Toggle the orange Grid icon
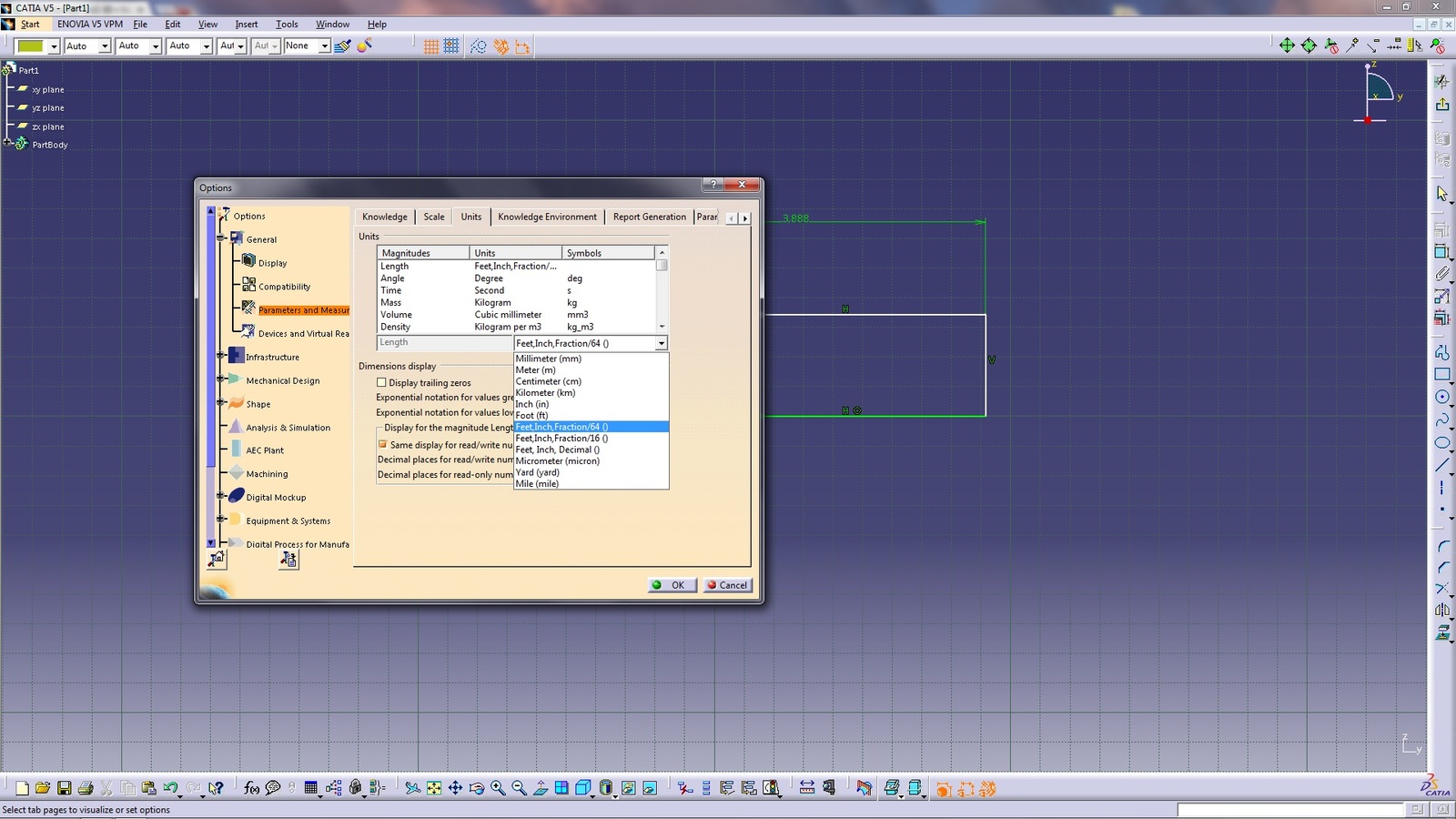The image size is (1456, 819). coord(431,45)
